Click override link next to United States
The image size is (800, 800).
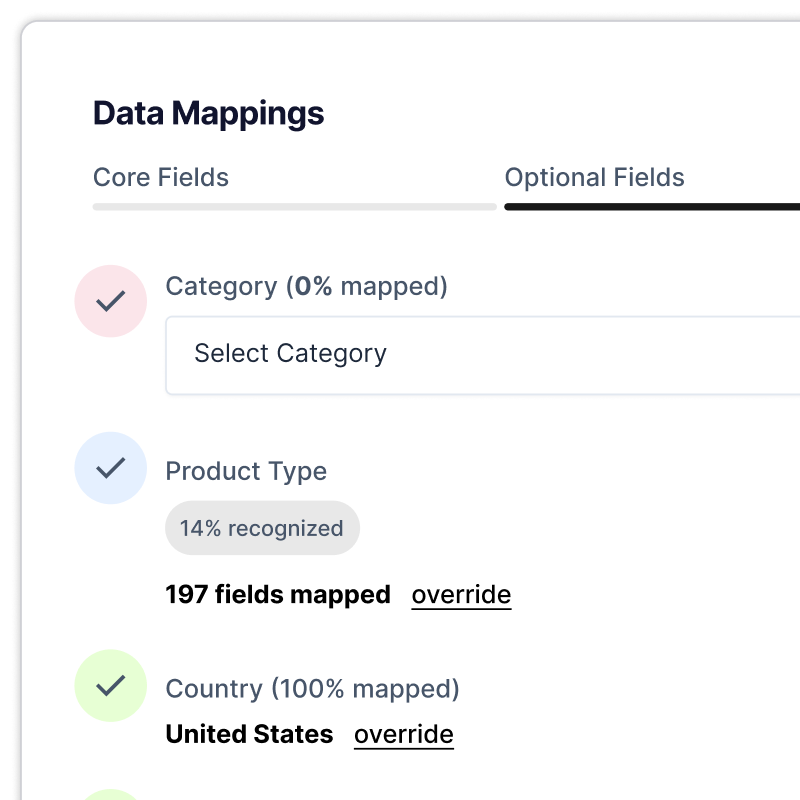(x=403, y=734)
